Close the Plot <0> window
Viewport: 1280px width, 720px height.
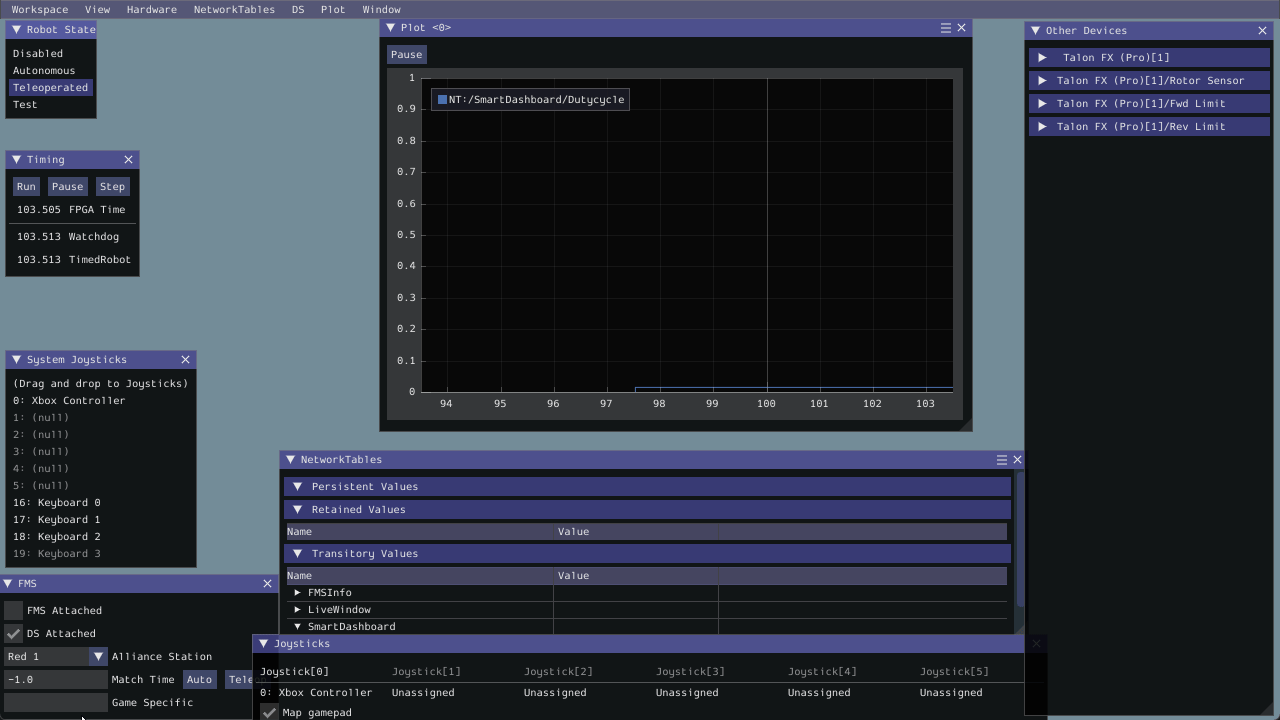tap(962, 28)
